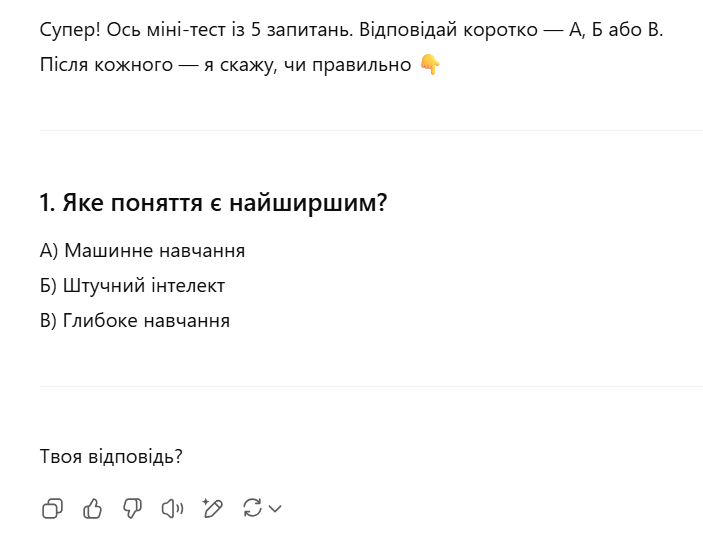
Task: Open the edit in canvas pencil icon
Action: [x=212, y=509]
